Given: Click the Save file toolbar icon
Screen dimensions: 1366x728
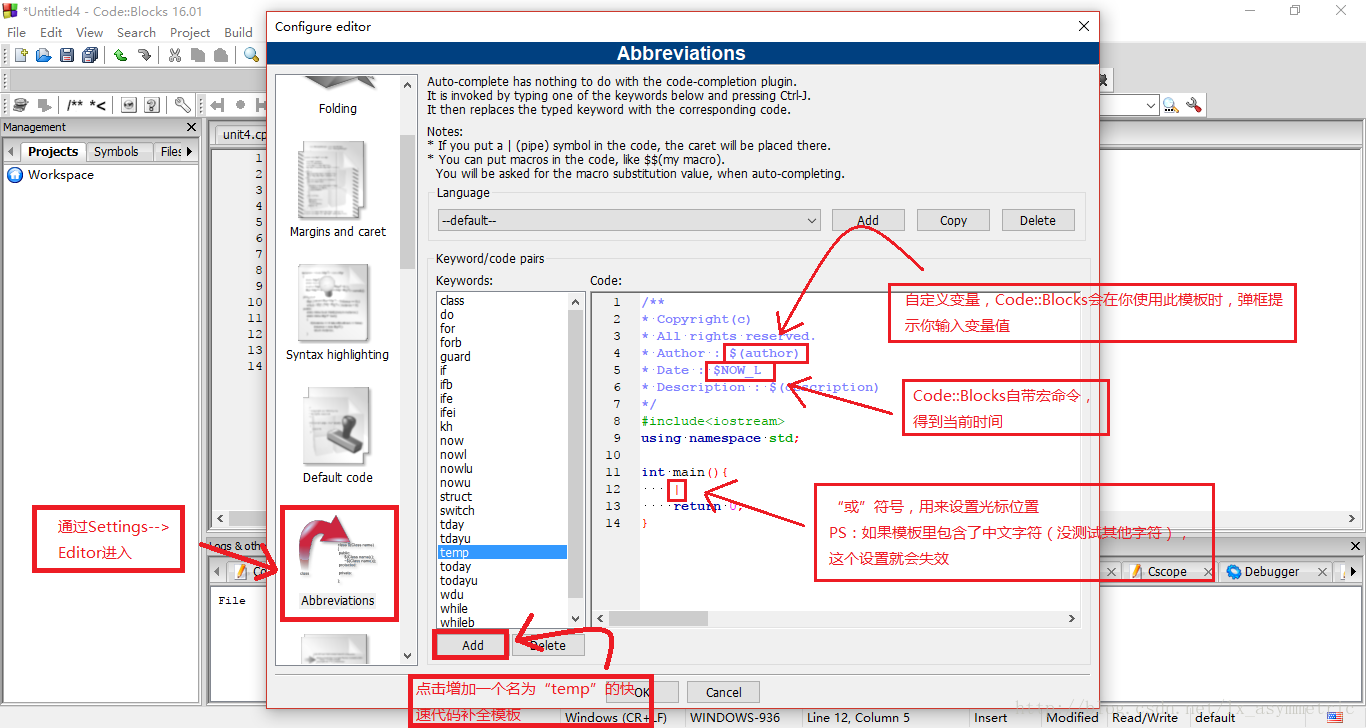Looking at the screenshot, I should 67,55.
